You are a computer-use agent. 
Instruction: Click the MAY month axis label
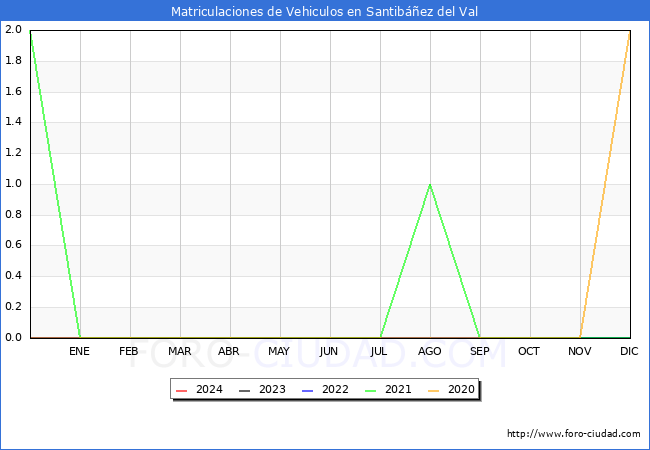279,351
